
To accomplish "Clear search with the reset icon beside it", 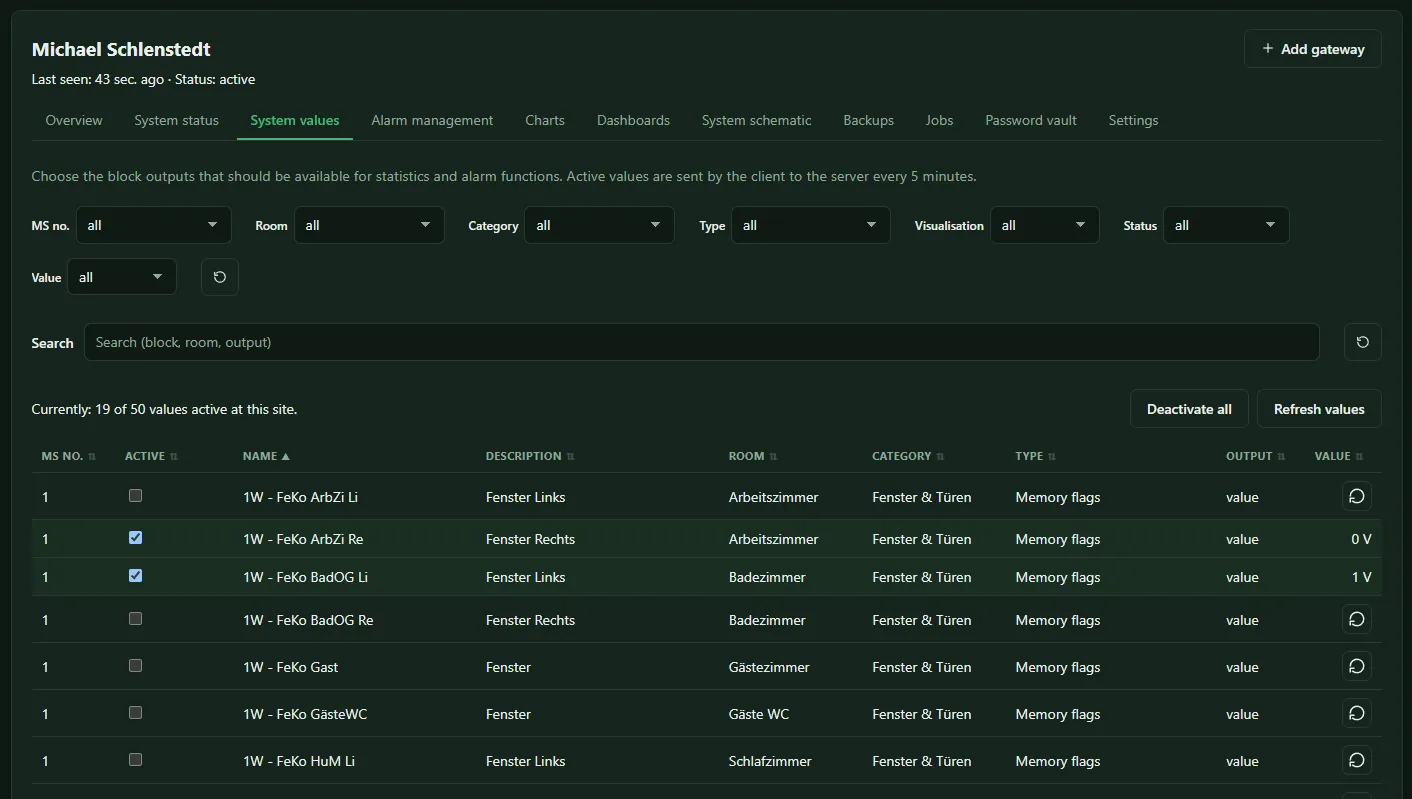I will 1362,342.
